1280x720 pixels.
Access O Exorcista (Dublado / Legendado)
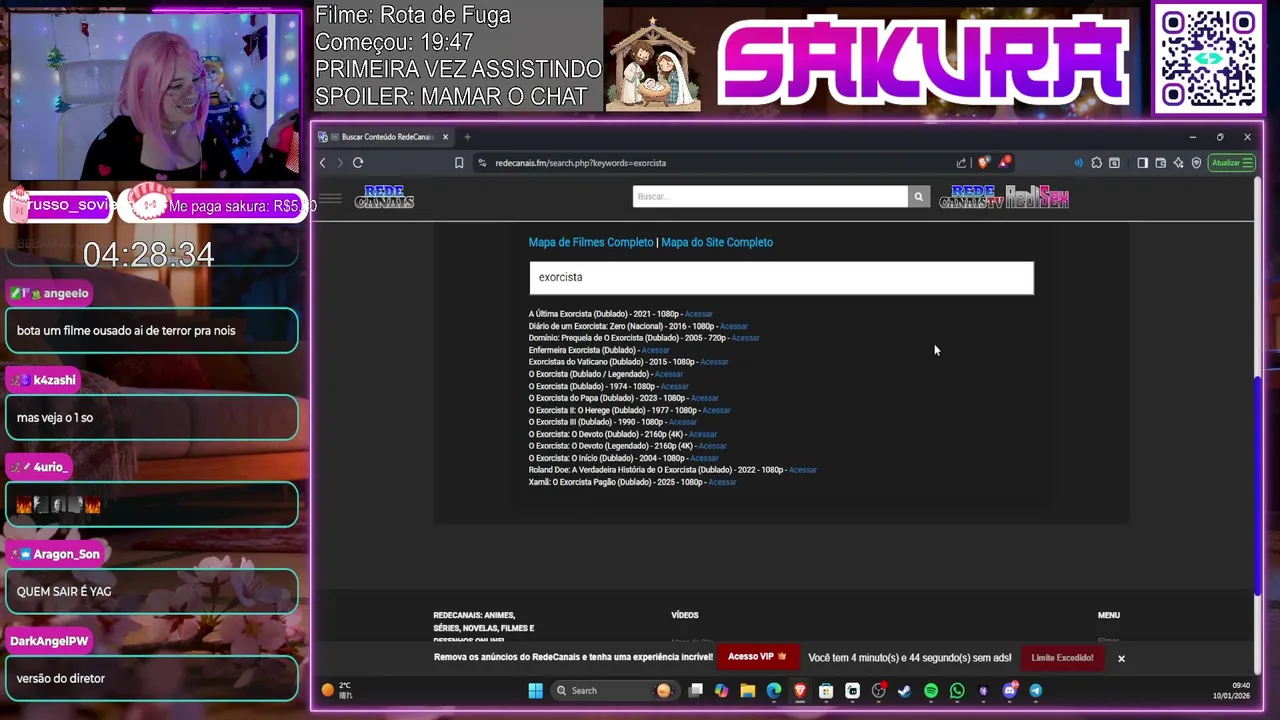[669, 374]
